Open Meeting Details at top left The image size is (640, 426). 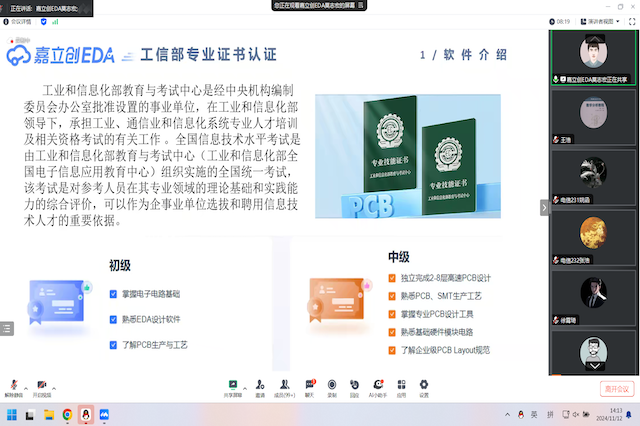(x=18, y=20)
